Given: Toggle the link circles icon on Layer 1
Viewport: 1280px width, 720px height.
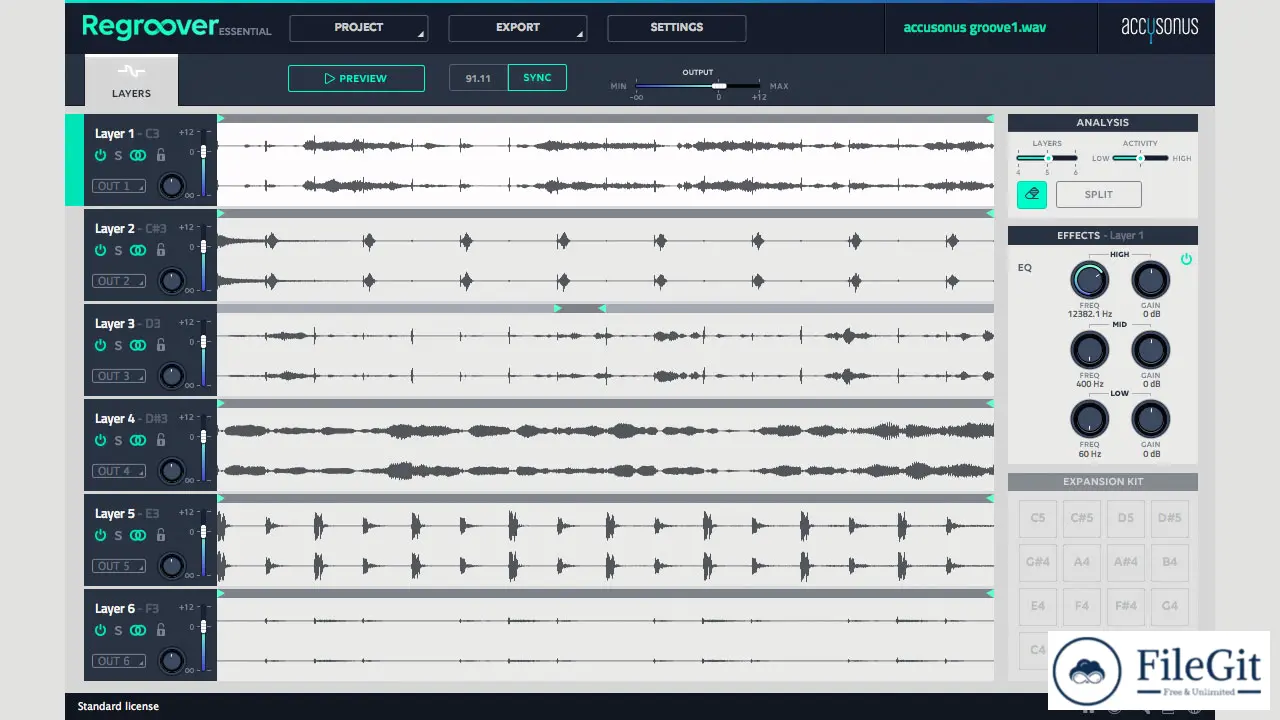Looking at the screenshot, I should [138, 155].
